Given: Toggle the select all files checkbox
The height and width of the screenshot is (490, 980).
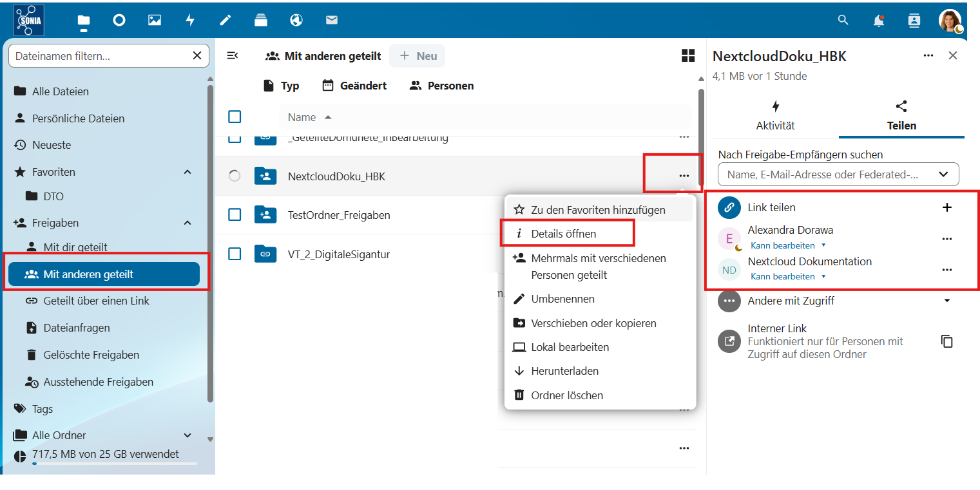Looking at the screenshot, I should (x=235, y=117).
